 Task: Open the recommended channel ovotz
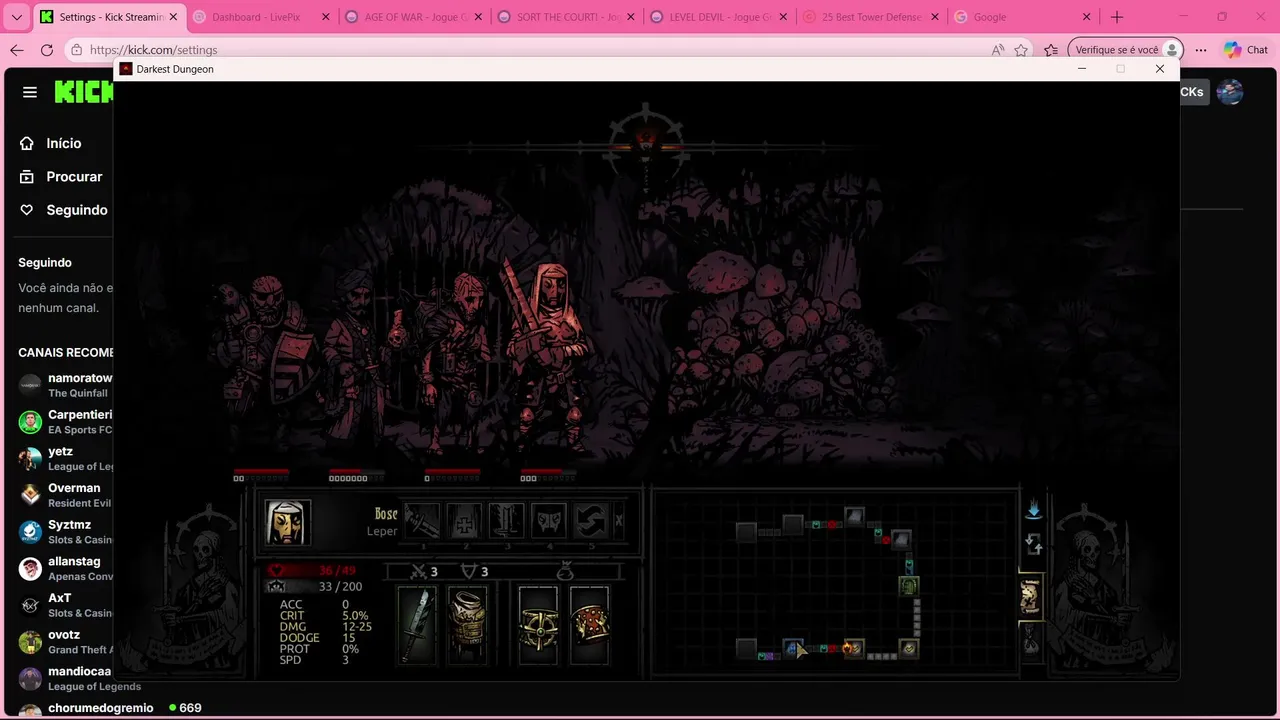click(65, 641)
